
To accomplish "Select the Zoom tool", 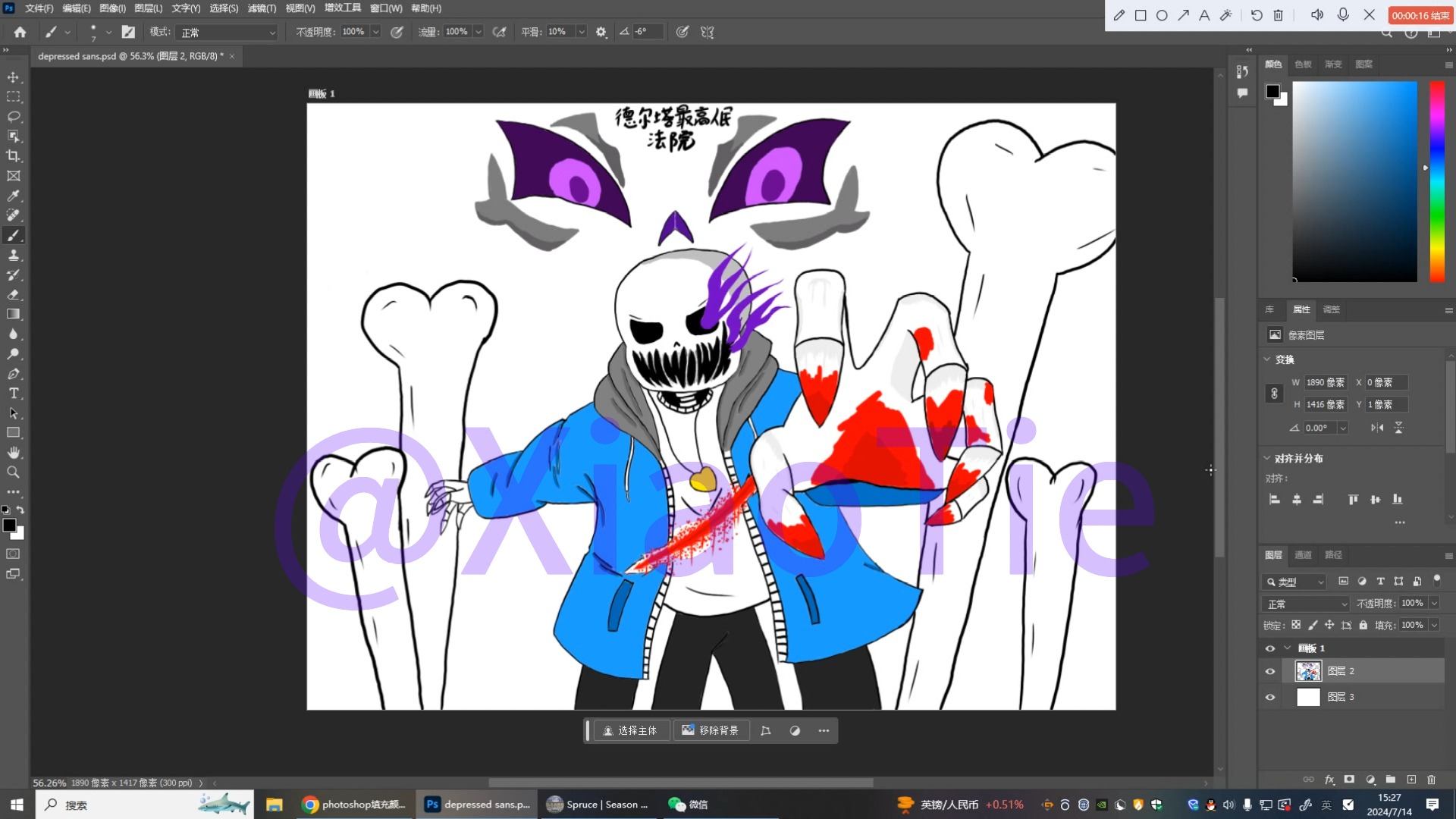I will click(14, 472).
